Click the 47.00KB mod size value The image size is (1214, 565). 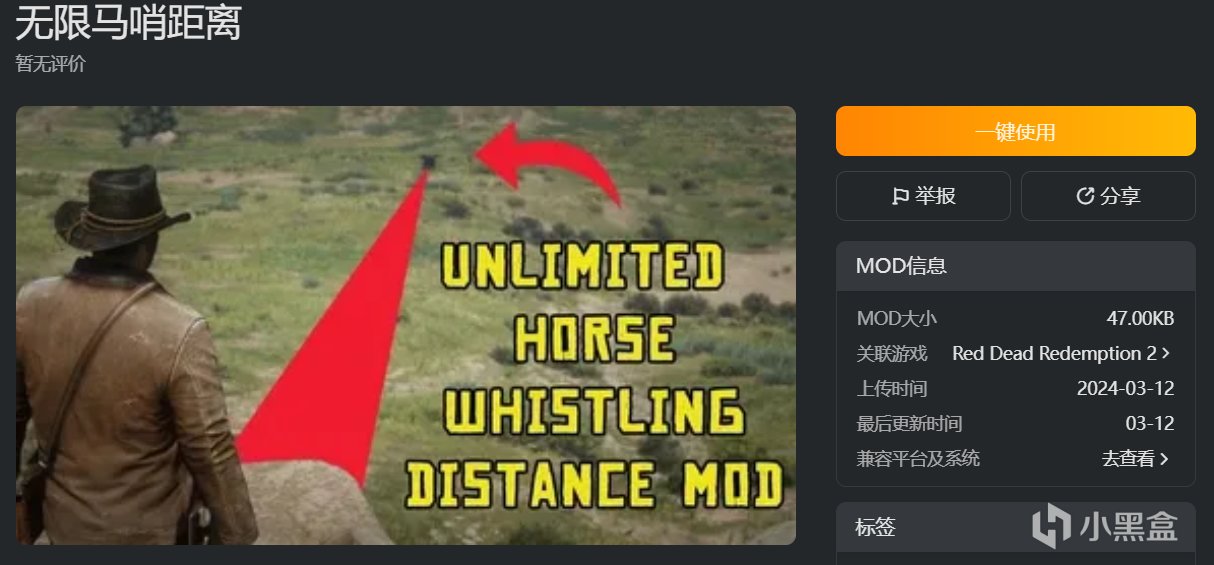click(1140, 319)
